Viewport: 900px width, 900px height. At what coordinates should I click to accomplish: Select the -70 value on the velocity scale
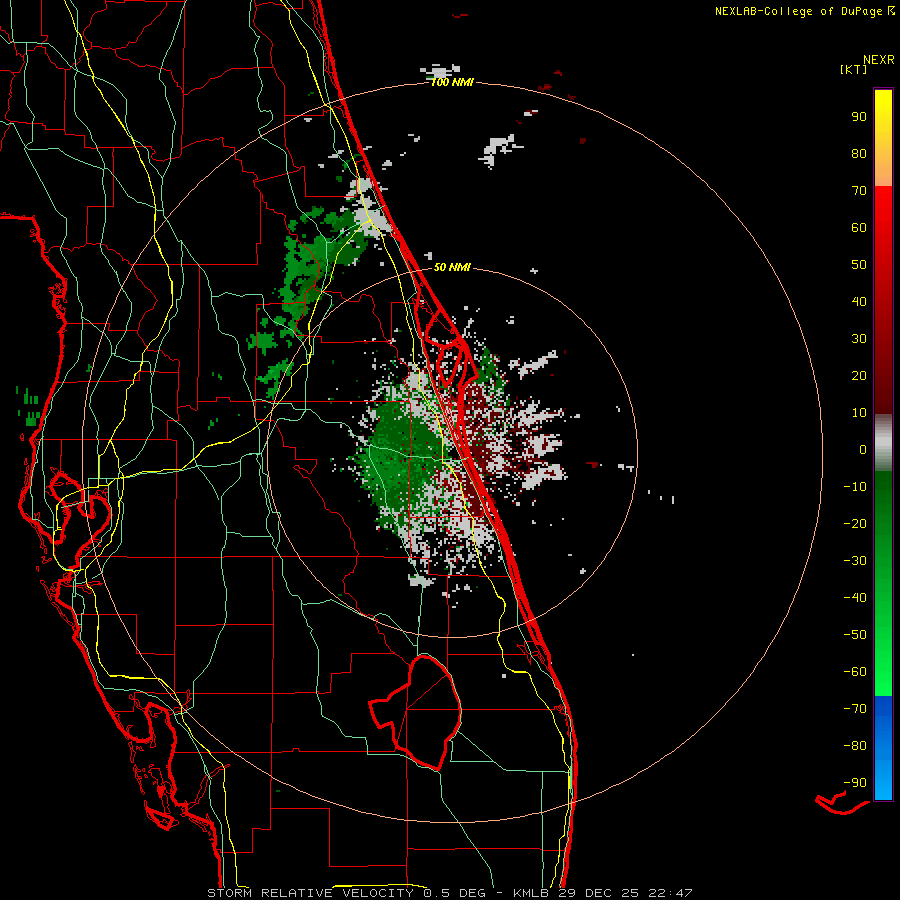point(855,709)
